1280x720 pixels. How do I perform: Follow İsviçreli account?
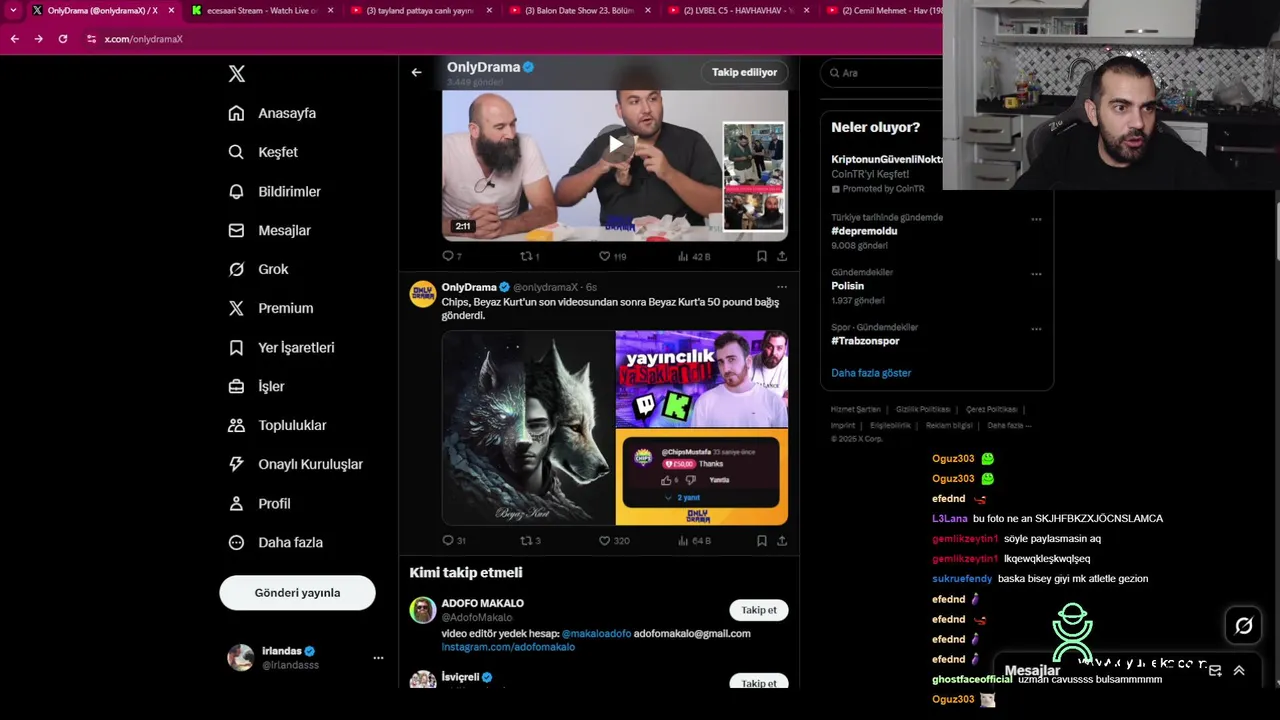pyautogui.click(x=759, y=682)
